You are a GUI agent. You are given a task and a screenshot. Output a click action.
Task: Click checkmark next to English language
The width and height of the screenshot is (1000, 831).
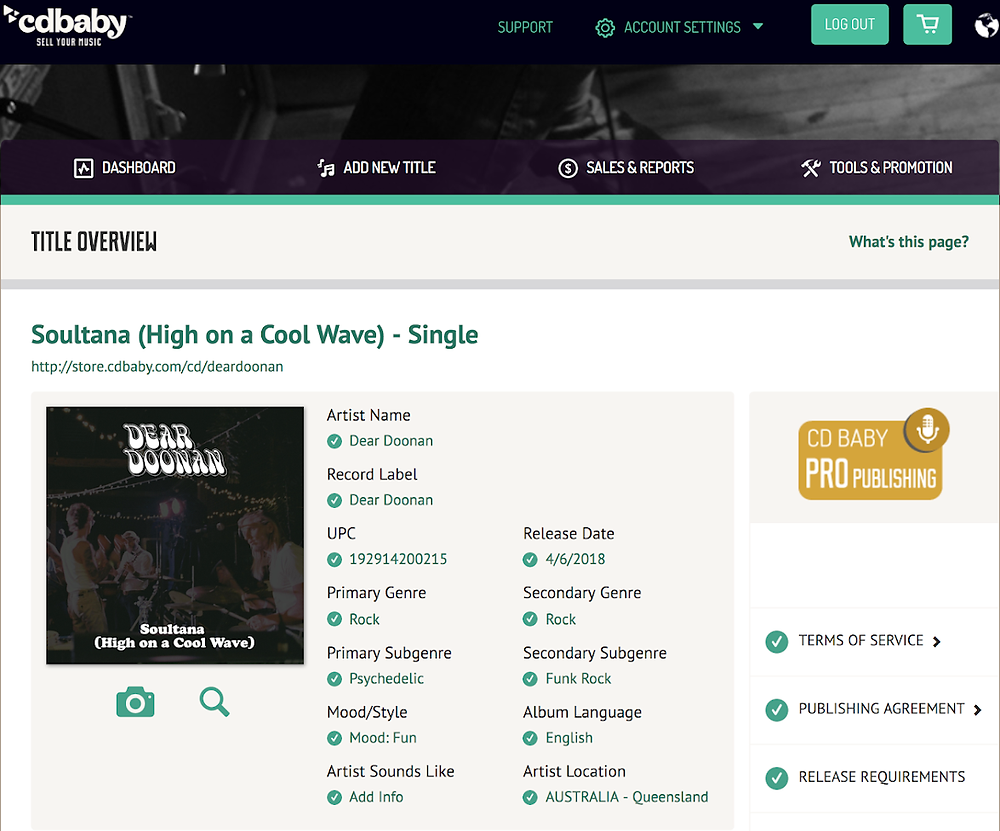530,739
